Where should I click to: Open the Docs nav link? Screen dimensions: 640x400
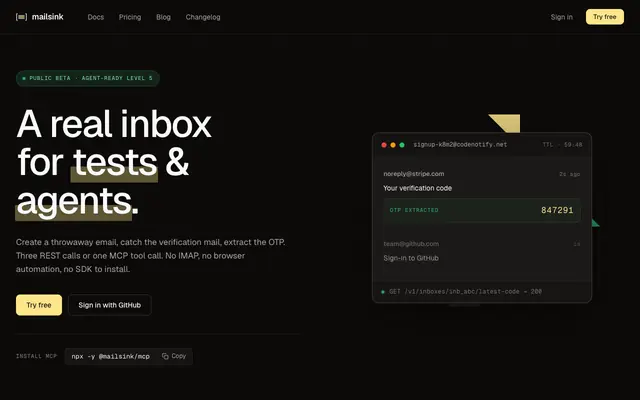(96, 17)
